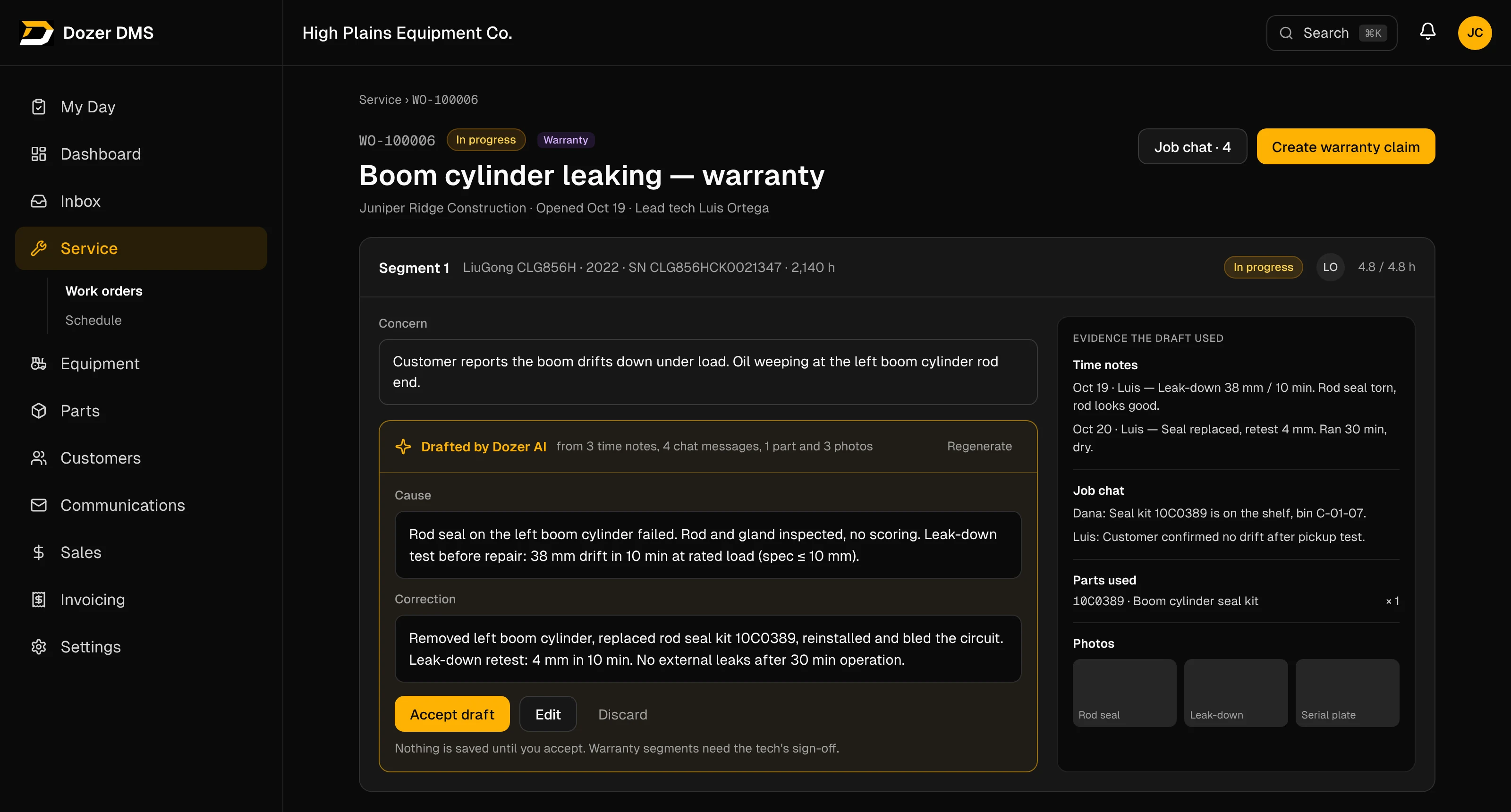Open My Day clipboard icon

(39, 107)
